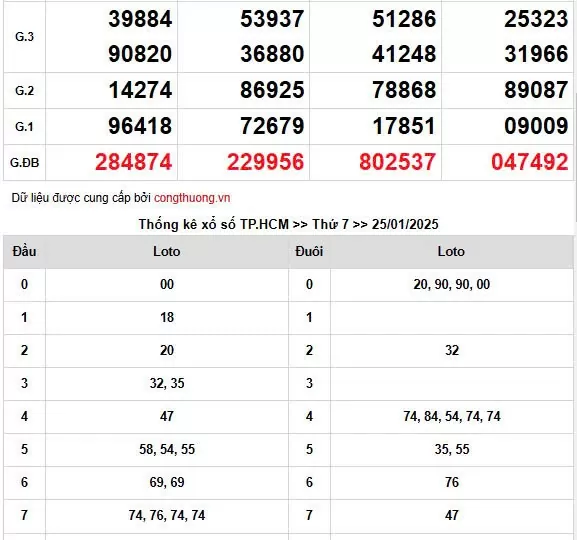Screen dimensions: 577x540
Task: Click the G.3 prize row label
Action: (x=24, y=36)
